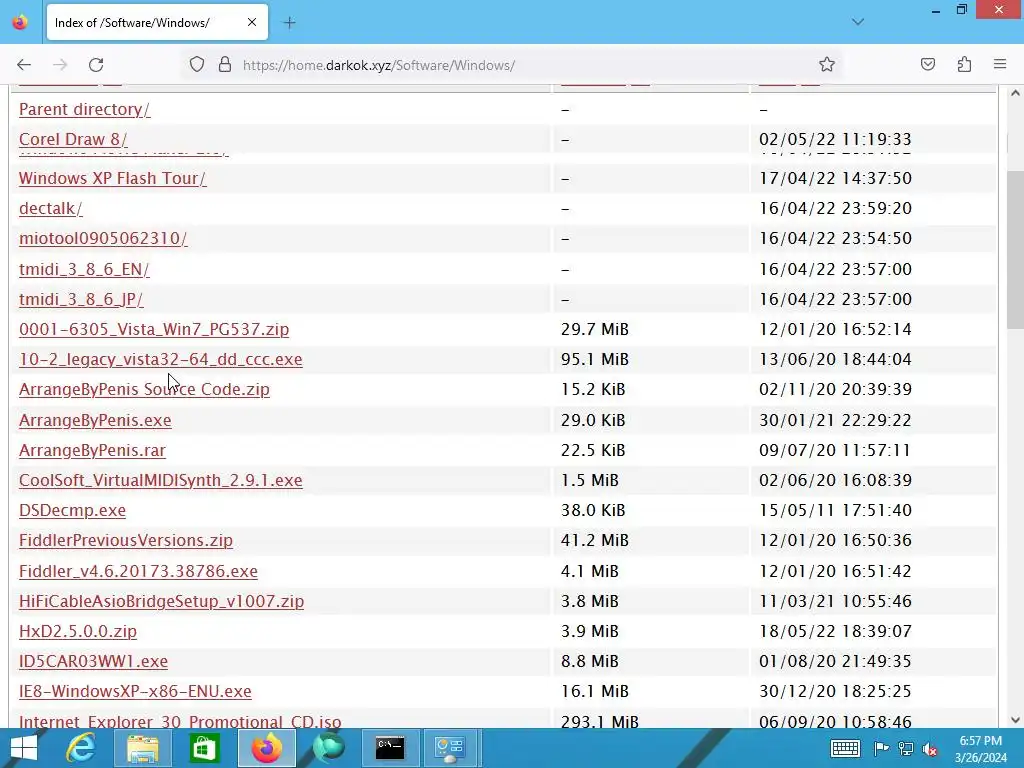Open the network tray icon
The height and width of the screenshot is (768, 1024).
pyautogui.click(x=906, y=748)
